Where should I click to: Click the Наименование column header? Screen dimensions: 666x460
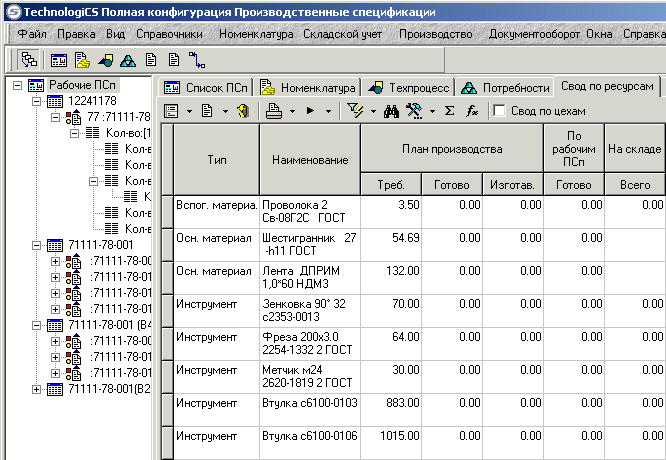tap(308, 160)
